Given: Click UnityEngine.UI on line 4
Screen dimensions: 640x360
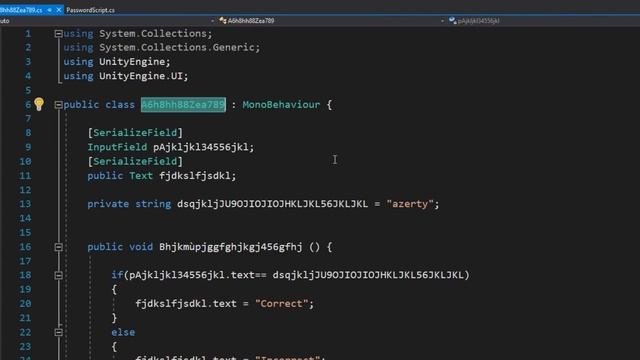Looking at the screenshot, I should 141,76.
